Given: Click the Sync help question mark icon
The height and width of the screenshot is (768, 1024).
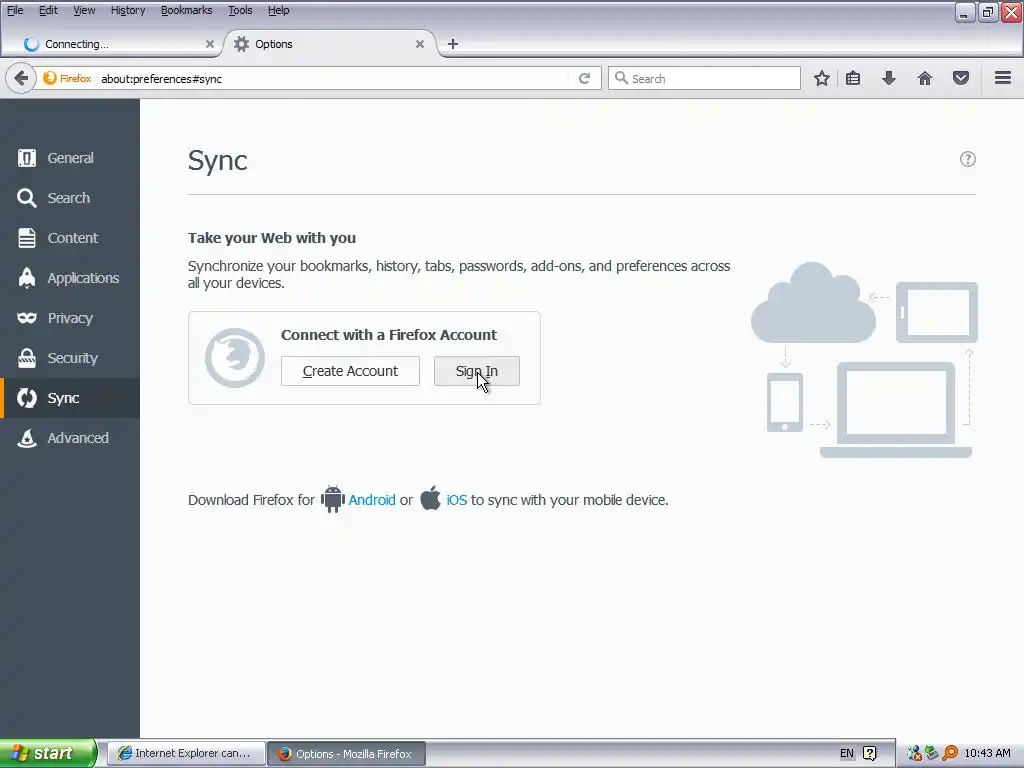Looking at the screenshot, I should tap(968, 159).
